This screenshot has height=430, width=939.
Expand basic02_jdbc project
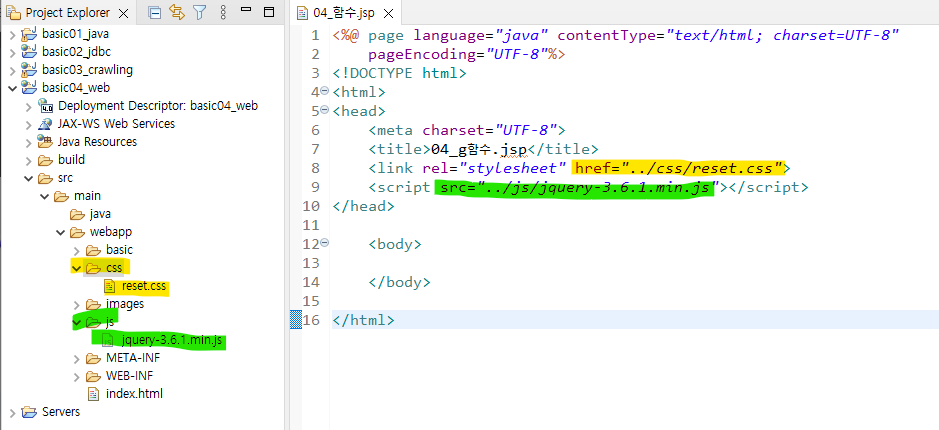12,52
